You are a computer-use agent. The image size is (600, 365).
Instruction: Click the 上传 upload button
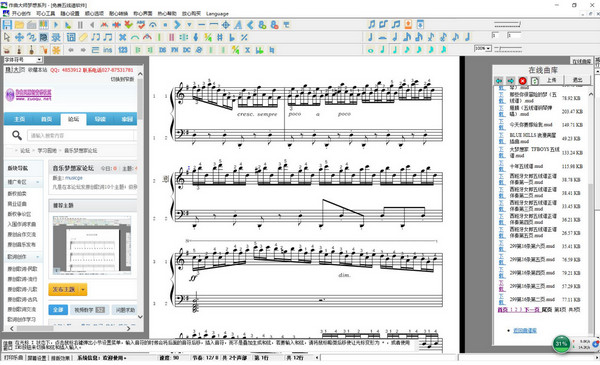click(x=551, y=80)
